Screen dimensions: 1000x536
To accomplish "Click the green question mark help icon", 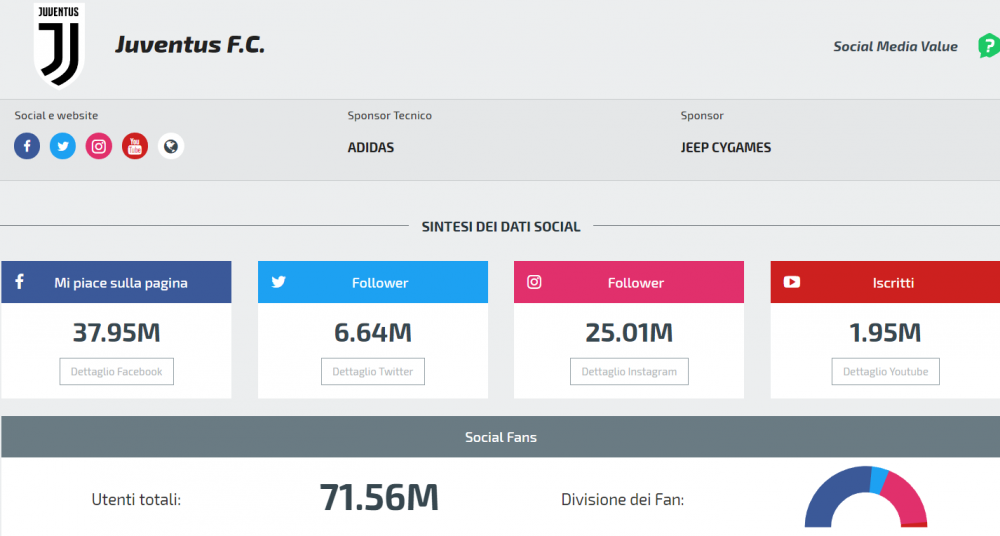I will pos(988,46).
